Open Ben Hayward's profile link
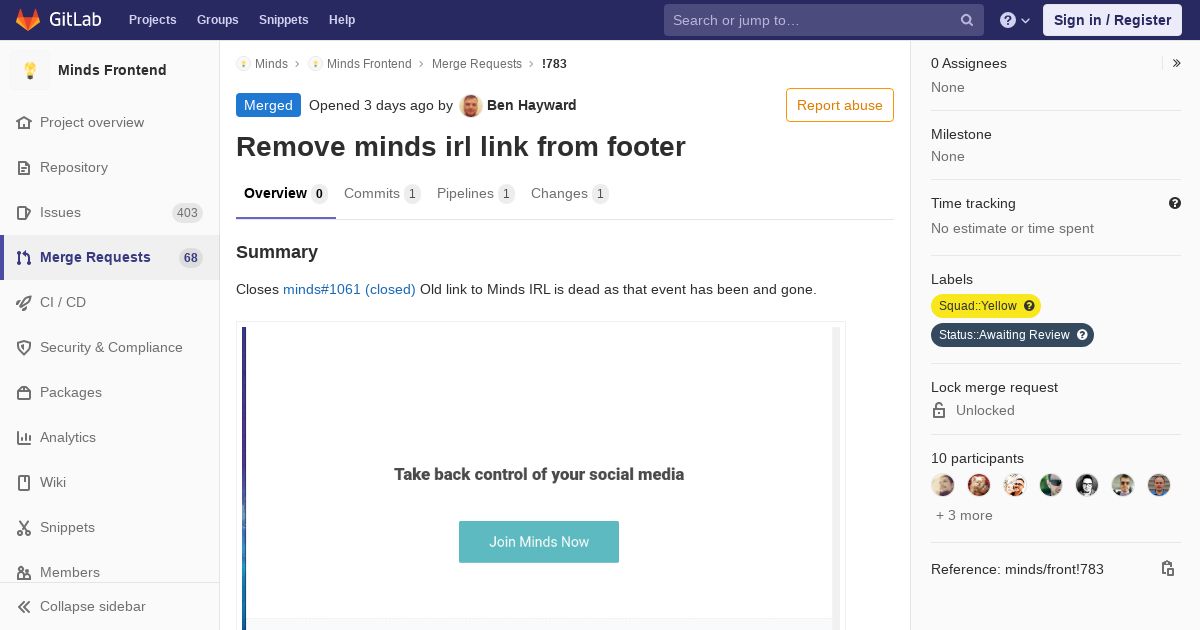The width and height of the screenshot is (1200, 630). 531,105
